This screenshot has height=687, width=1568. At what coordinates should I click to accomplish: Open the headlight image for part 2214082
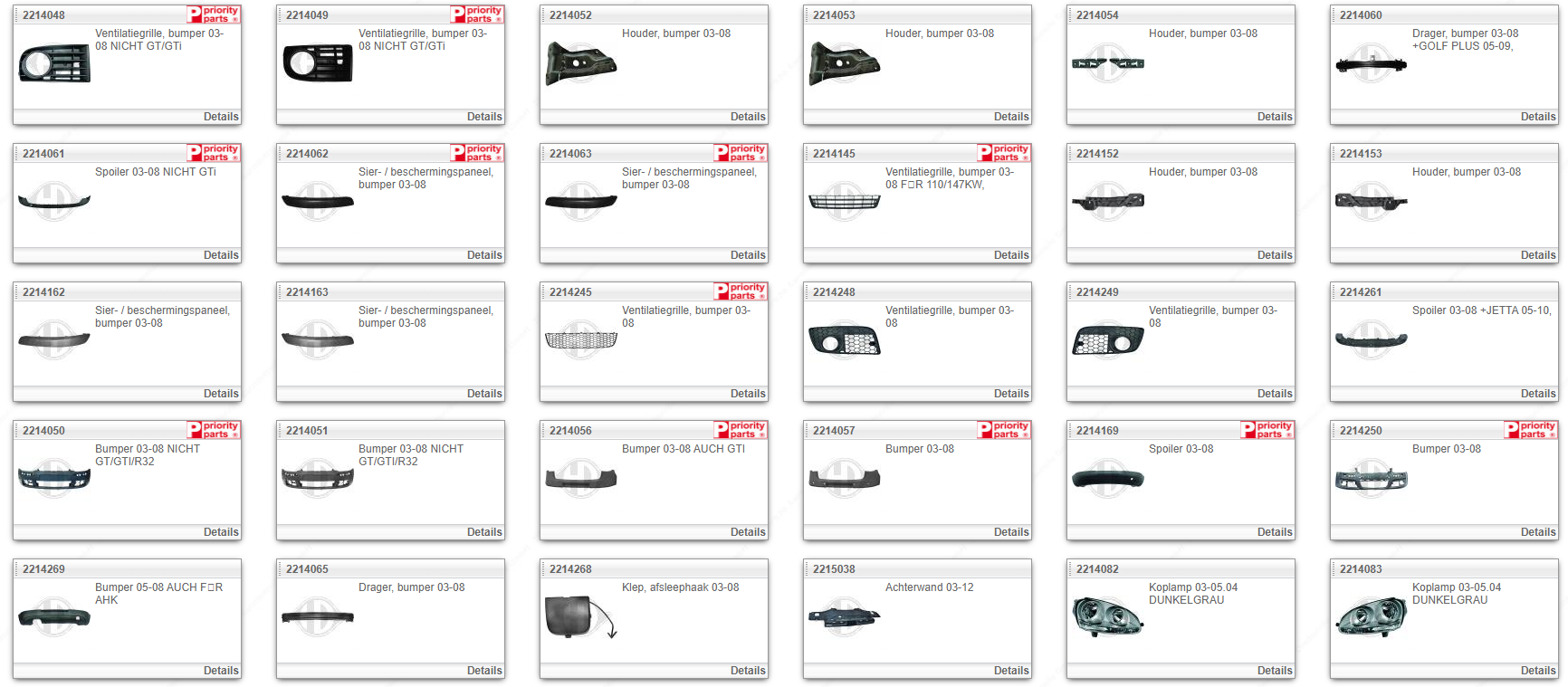click(x=1107, y=616)
